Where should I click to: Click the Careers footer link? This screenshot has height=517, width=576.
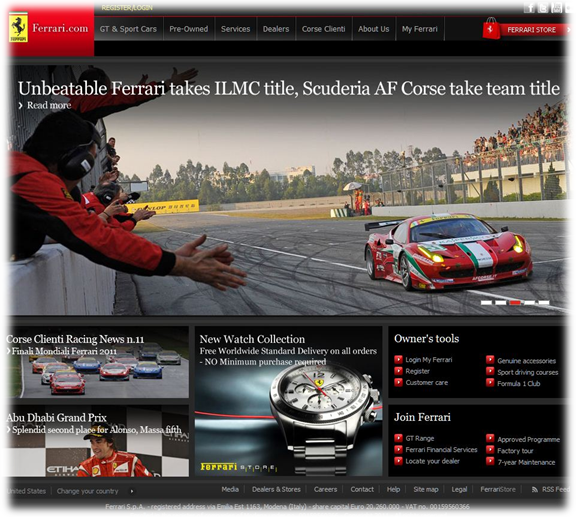coord(325,489)
